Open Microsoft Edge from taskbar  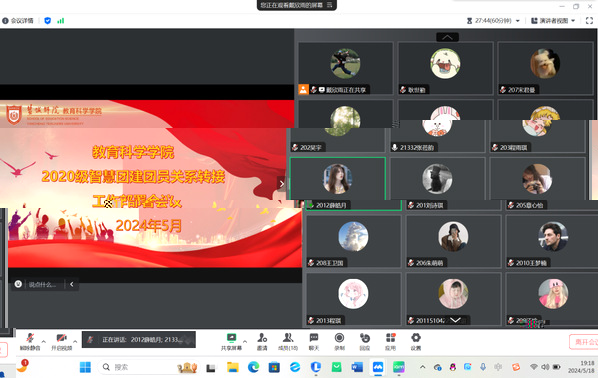tap(253, 367)
